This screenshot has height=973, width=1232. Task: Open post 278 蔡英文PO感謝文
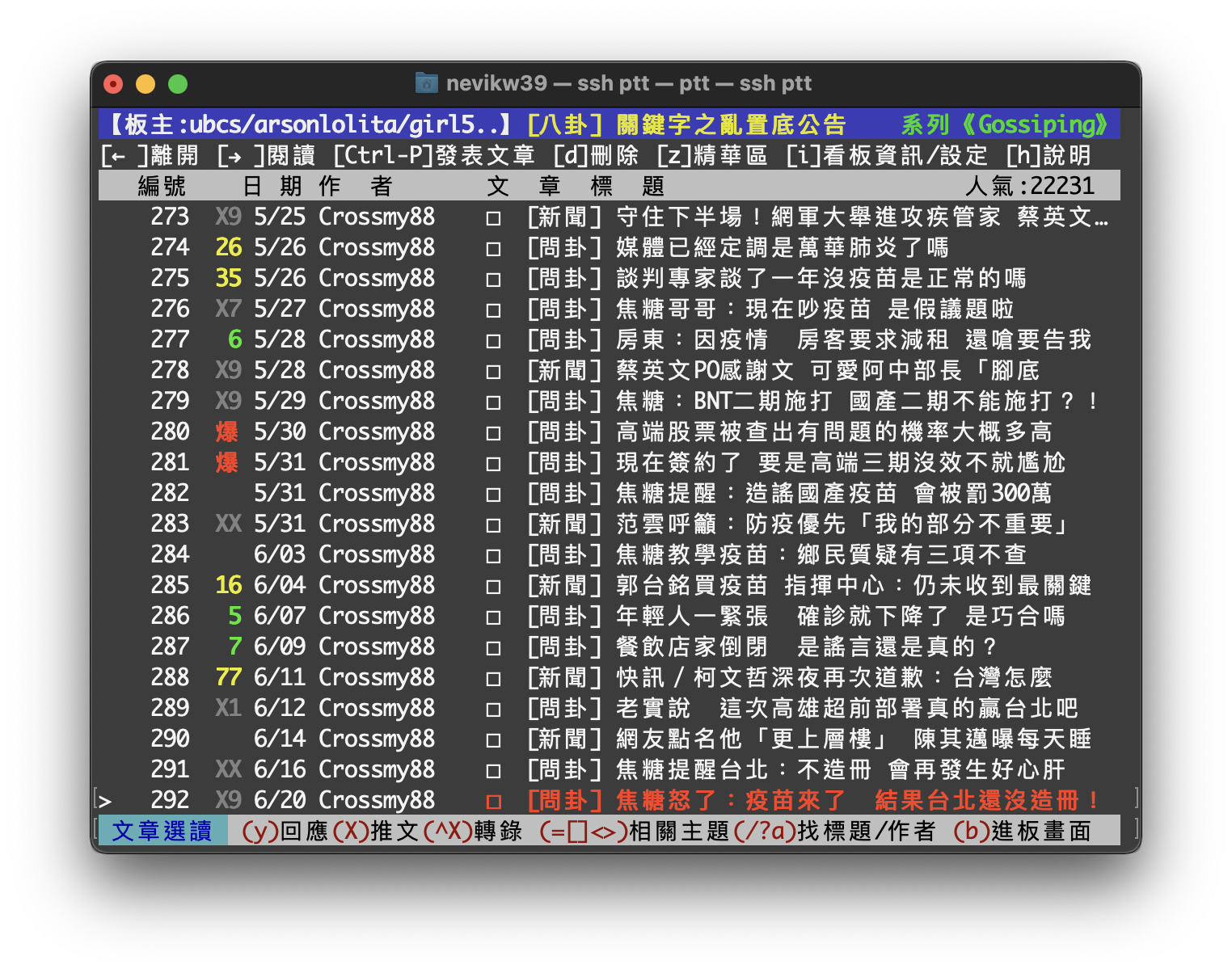coord(783,370)
